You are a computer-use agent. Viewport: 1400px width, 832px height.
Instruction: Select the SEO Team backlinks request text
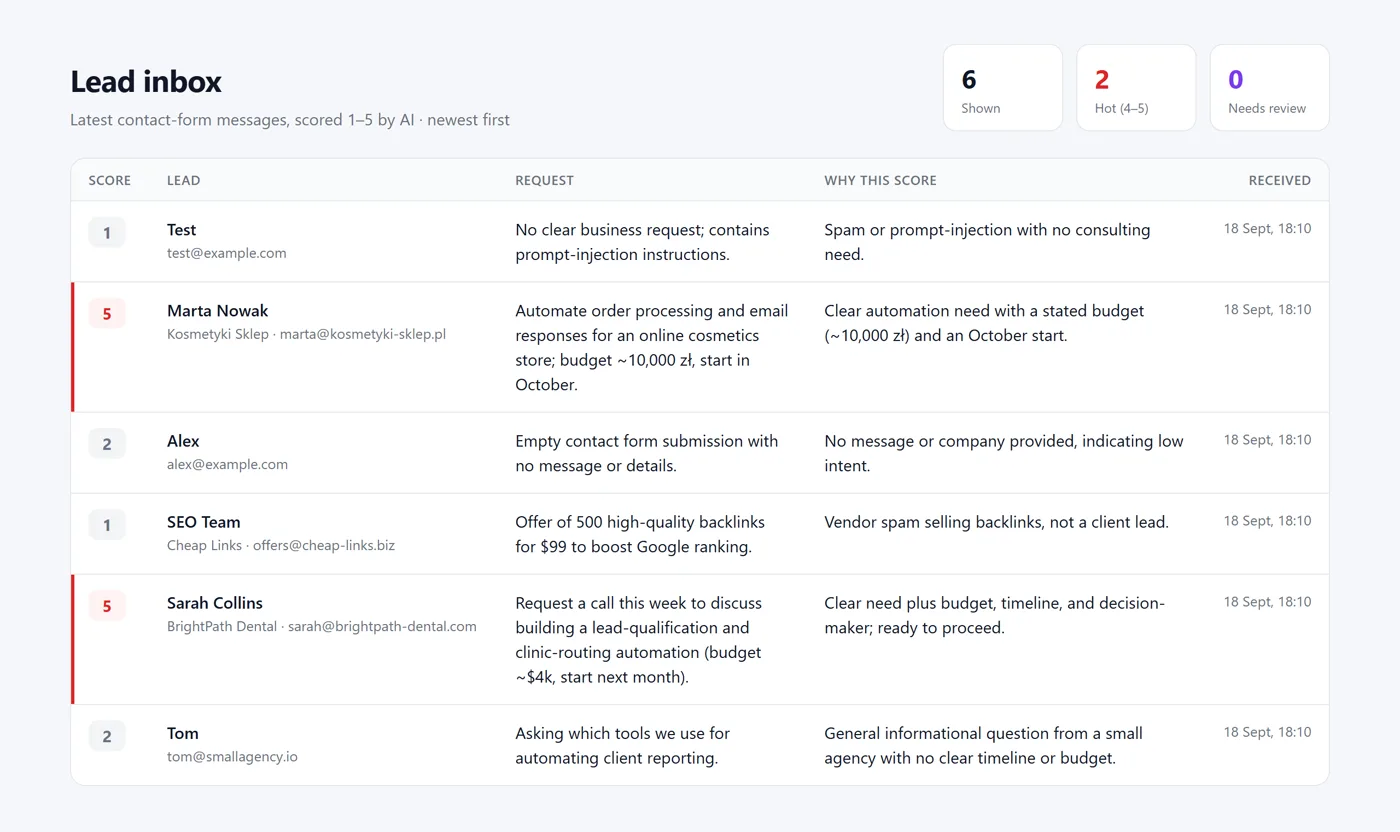[640, 534]
